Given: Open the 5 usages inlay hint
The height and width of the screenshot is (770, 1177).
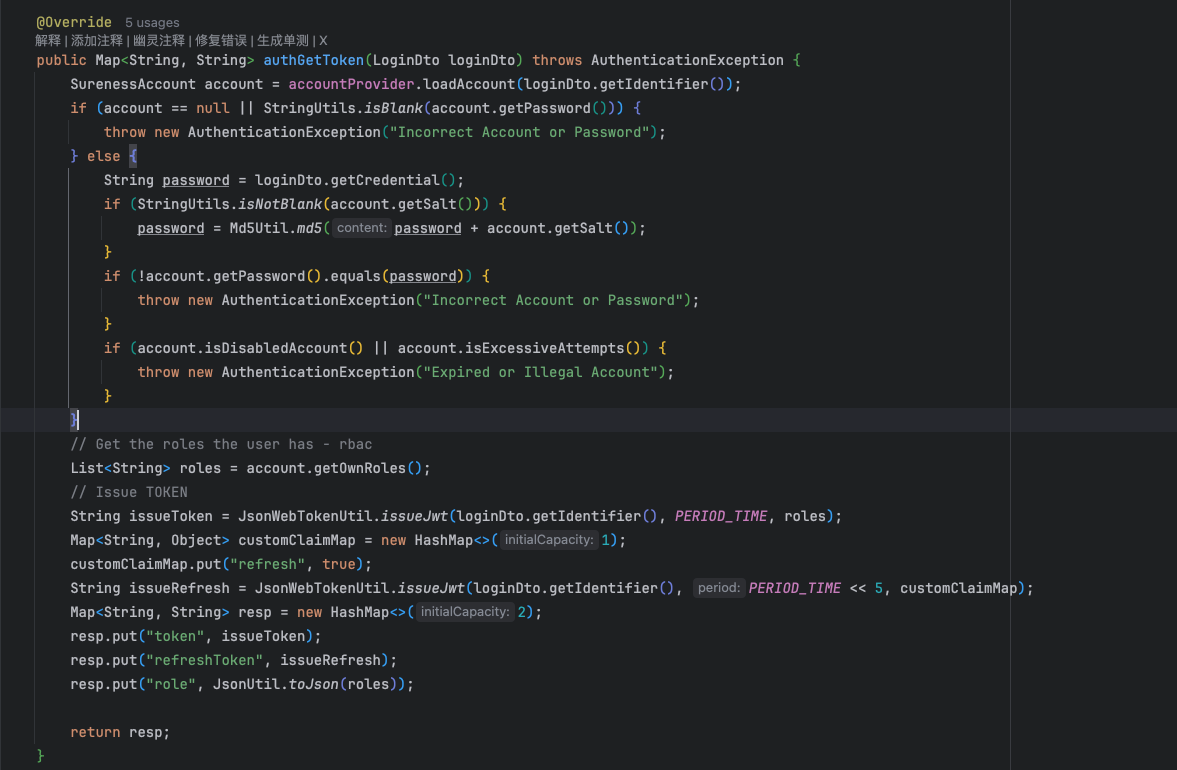Looking at the screenshot, I should tap(152, 22).
